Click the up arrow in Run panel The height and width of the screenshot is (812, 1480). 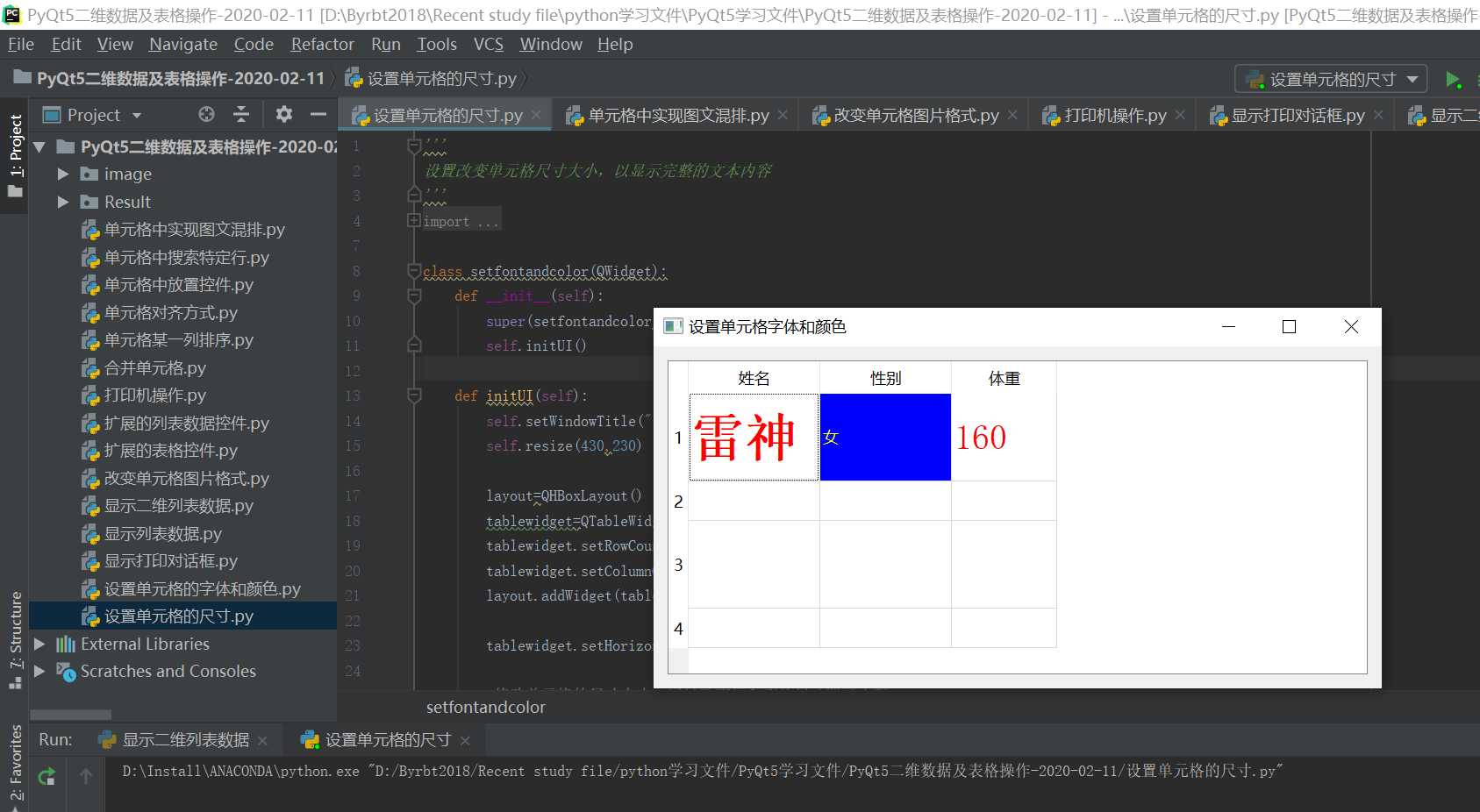[x=86, y=776]
